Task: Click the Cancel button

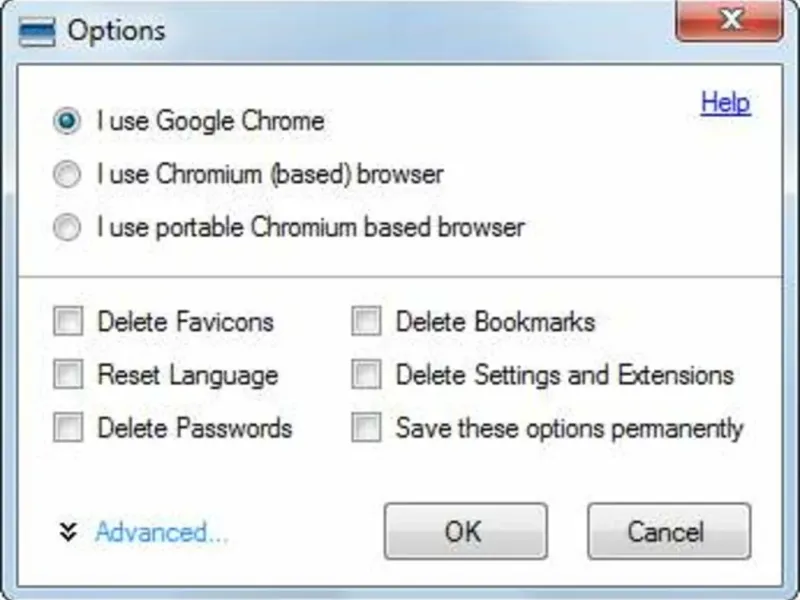Action: pos(668,531)
